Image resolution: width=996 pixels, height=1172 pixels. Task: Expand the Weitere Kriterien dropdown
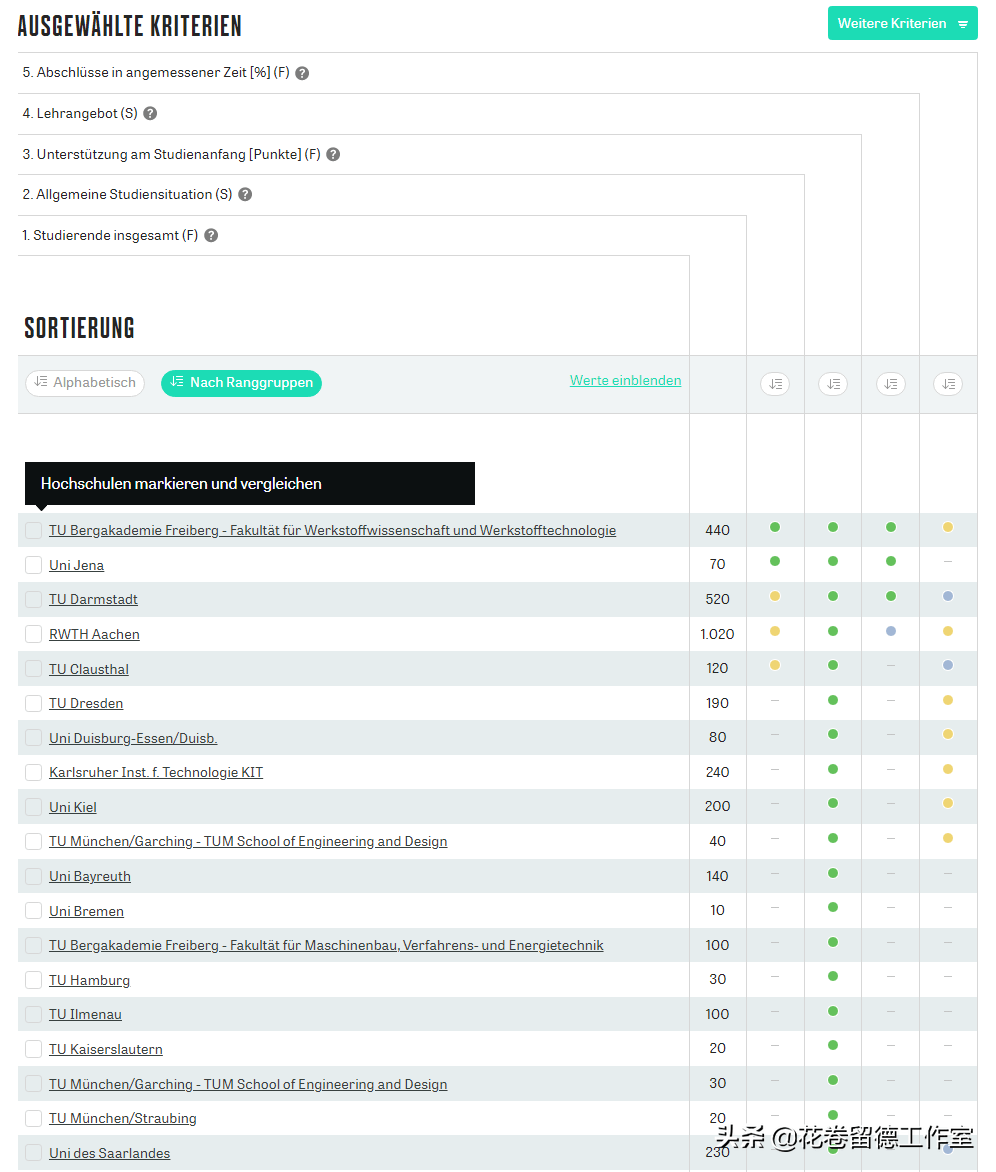point(903,23)
